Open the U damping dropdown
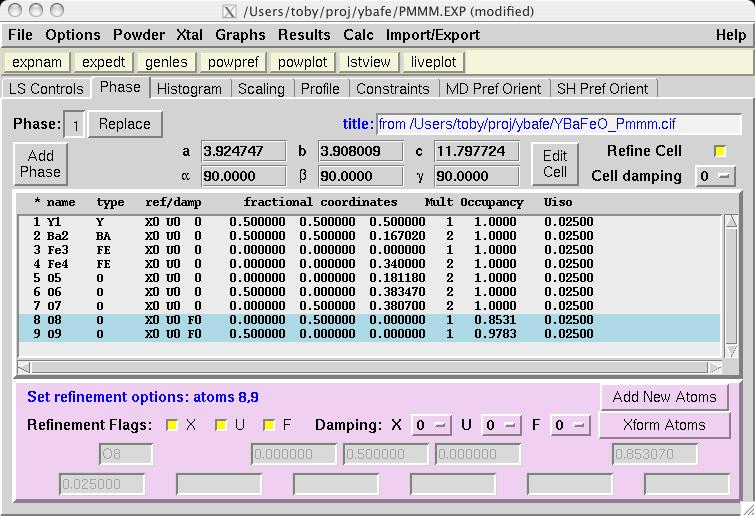The image size is (755, 516). (x=501, y=425)
